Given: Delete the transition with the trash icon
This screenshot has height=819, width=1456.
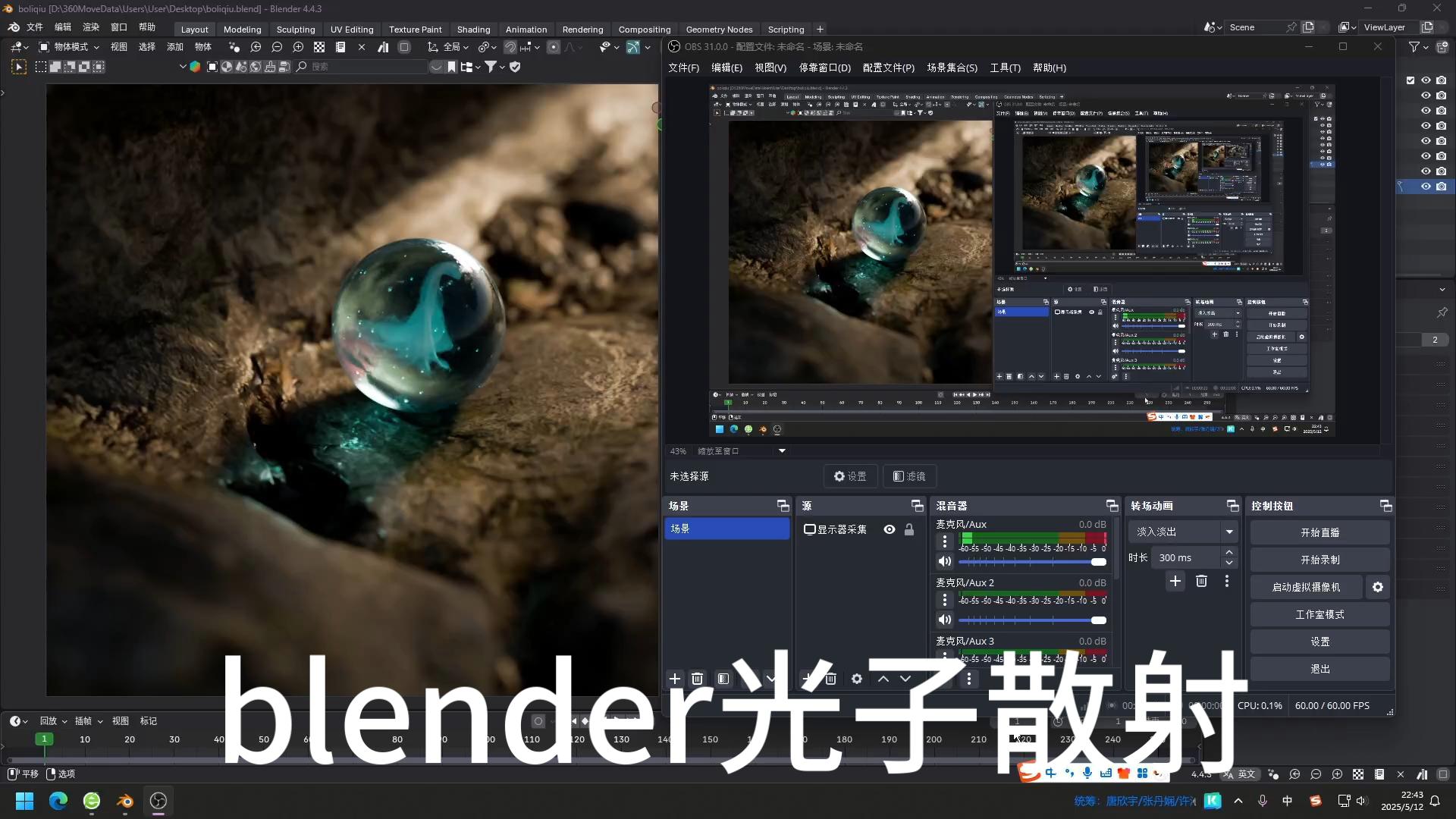Looking at the screenshot, I should (1201, 581).
